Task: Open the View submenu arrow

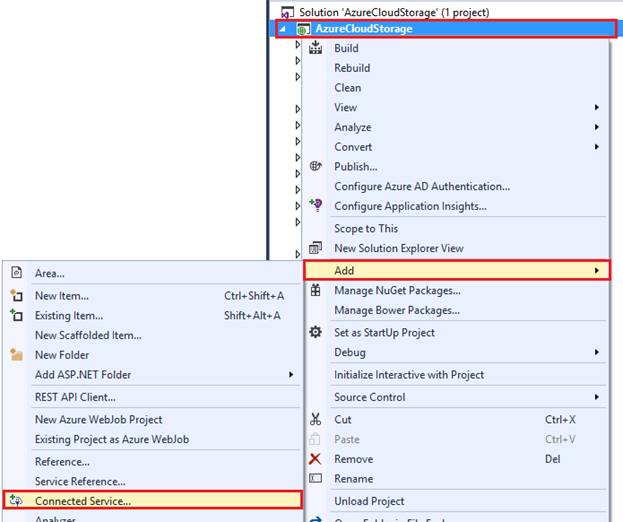Action: click(x=596, y=107)
